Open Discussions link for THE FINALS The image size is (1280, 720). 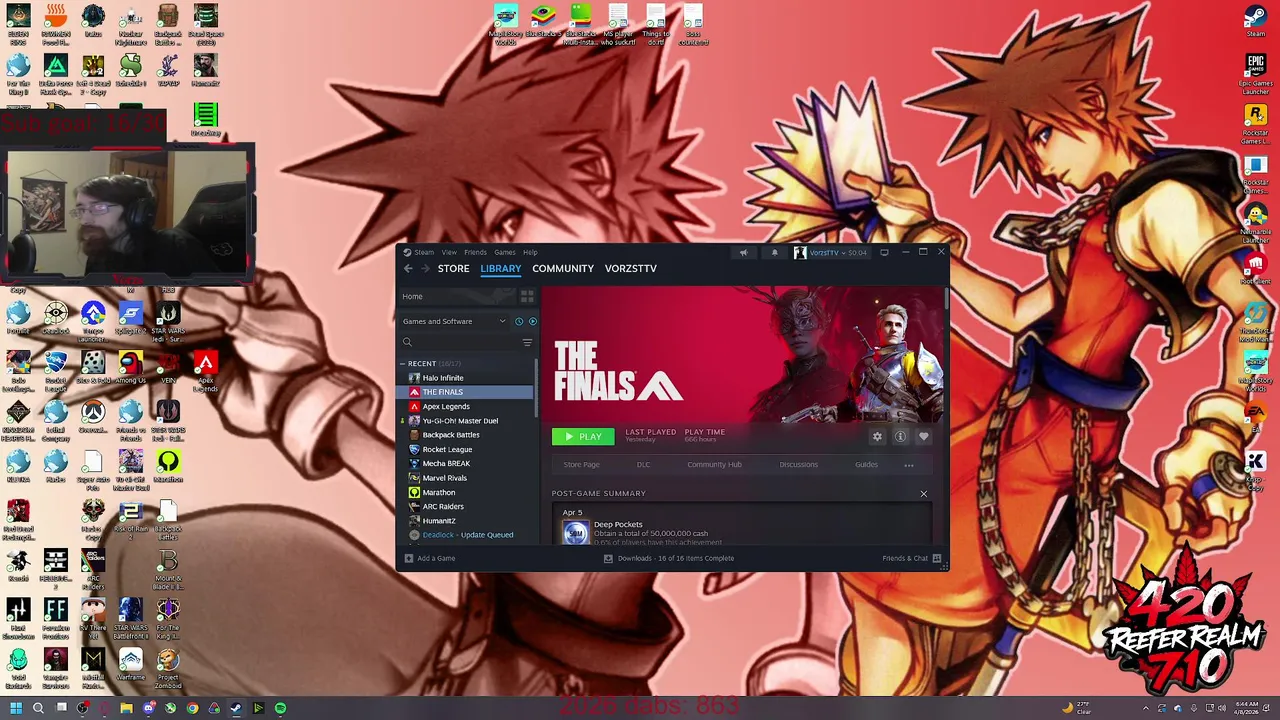(x=798, y=464)
